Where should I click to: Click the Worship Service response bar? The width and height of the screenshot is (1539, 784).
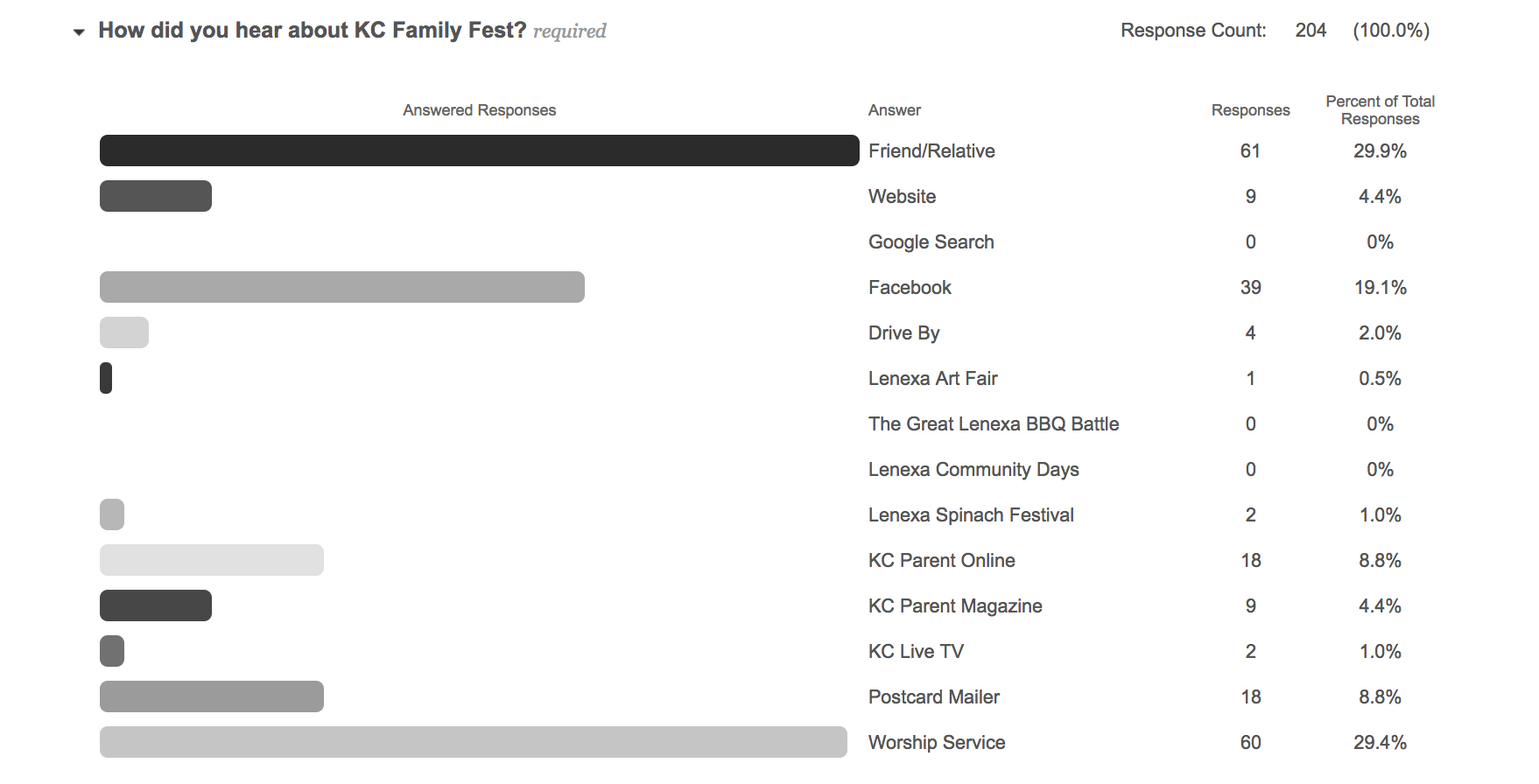tap(474, 742)
